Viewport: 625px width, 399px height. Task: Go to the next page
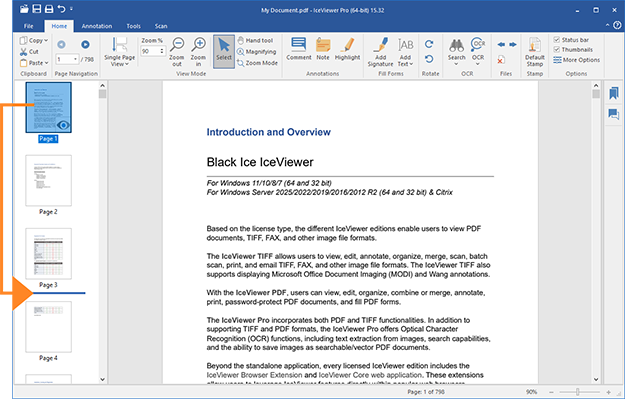pos(85,44)
